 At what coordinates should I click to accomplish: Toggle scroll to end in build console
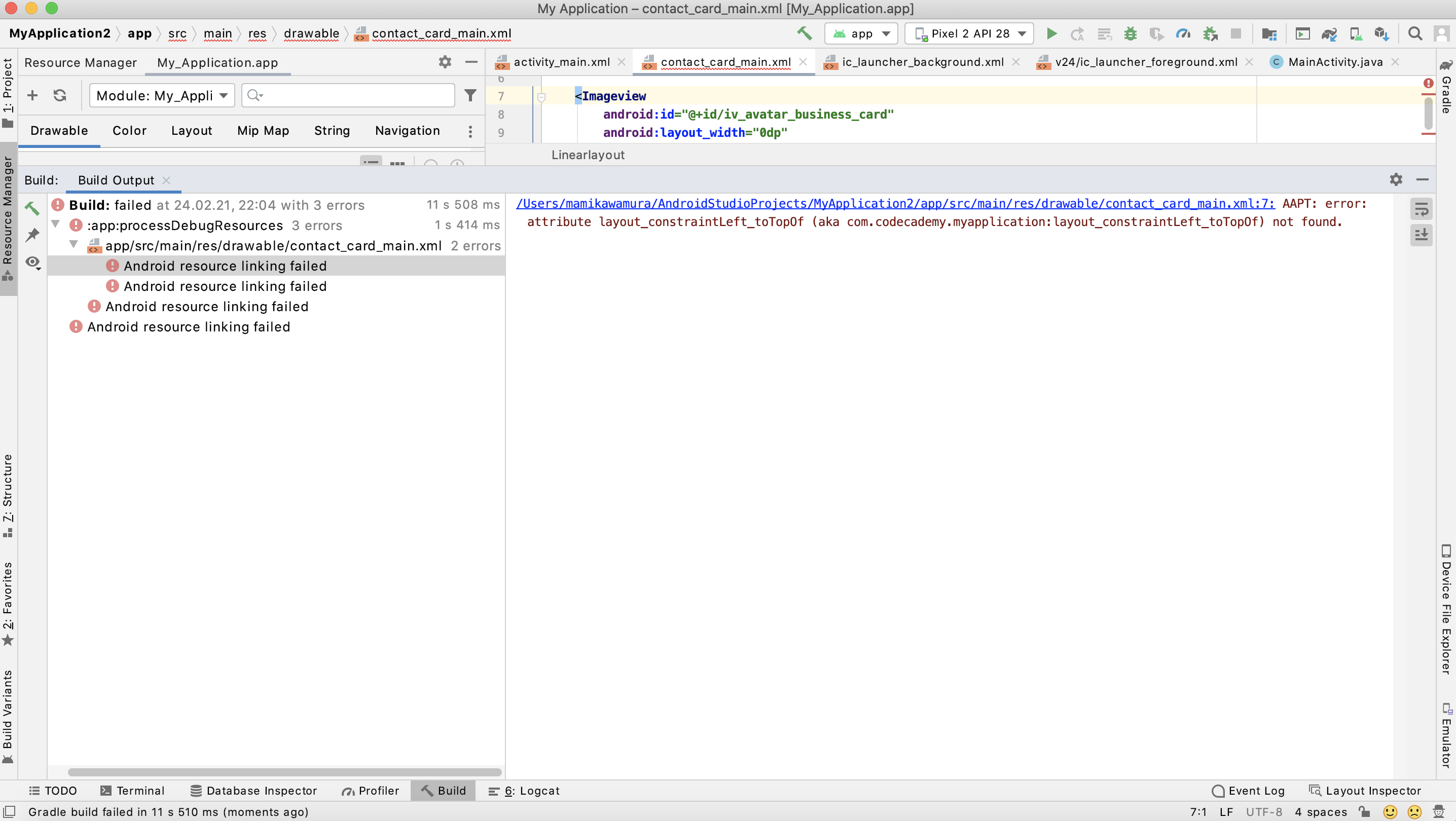[1421, 235]
